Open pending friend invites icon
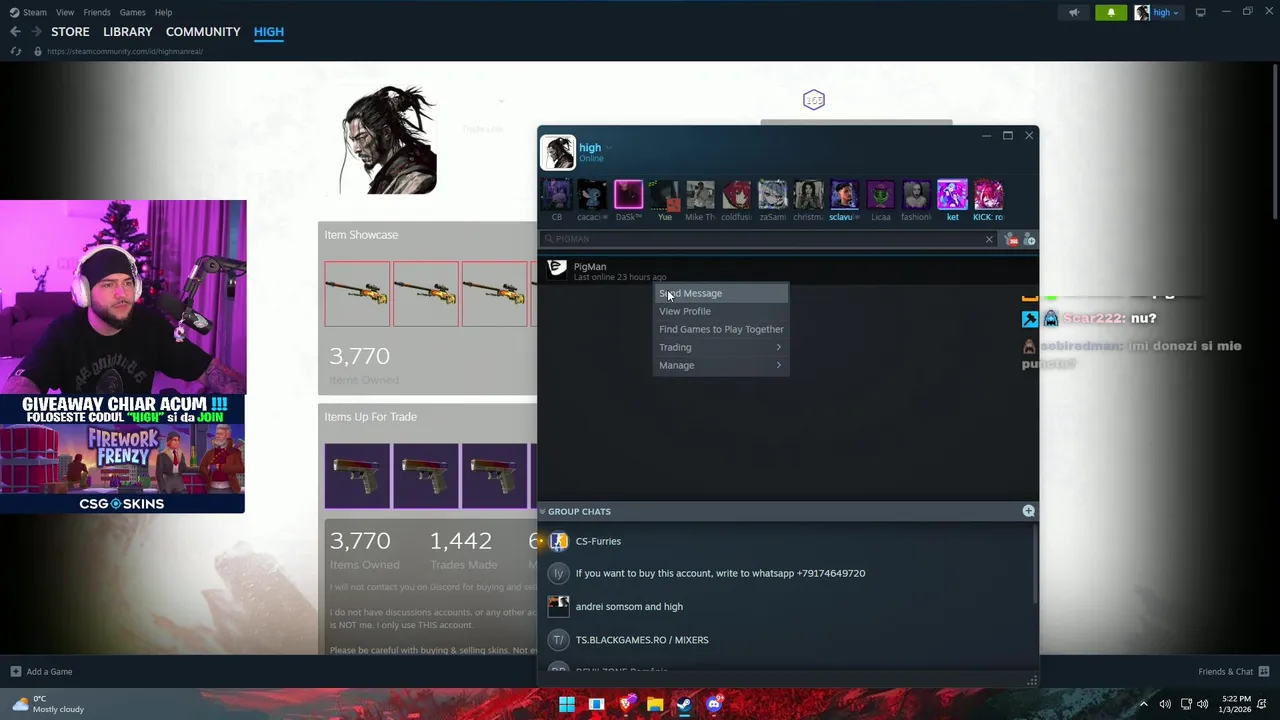1280x720 pixels. [1011, 239]
